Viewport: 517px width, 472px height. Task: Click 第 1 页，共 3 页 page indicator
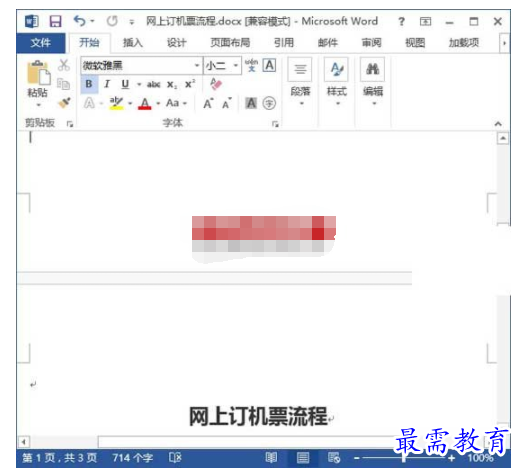59,458
